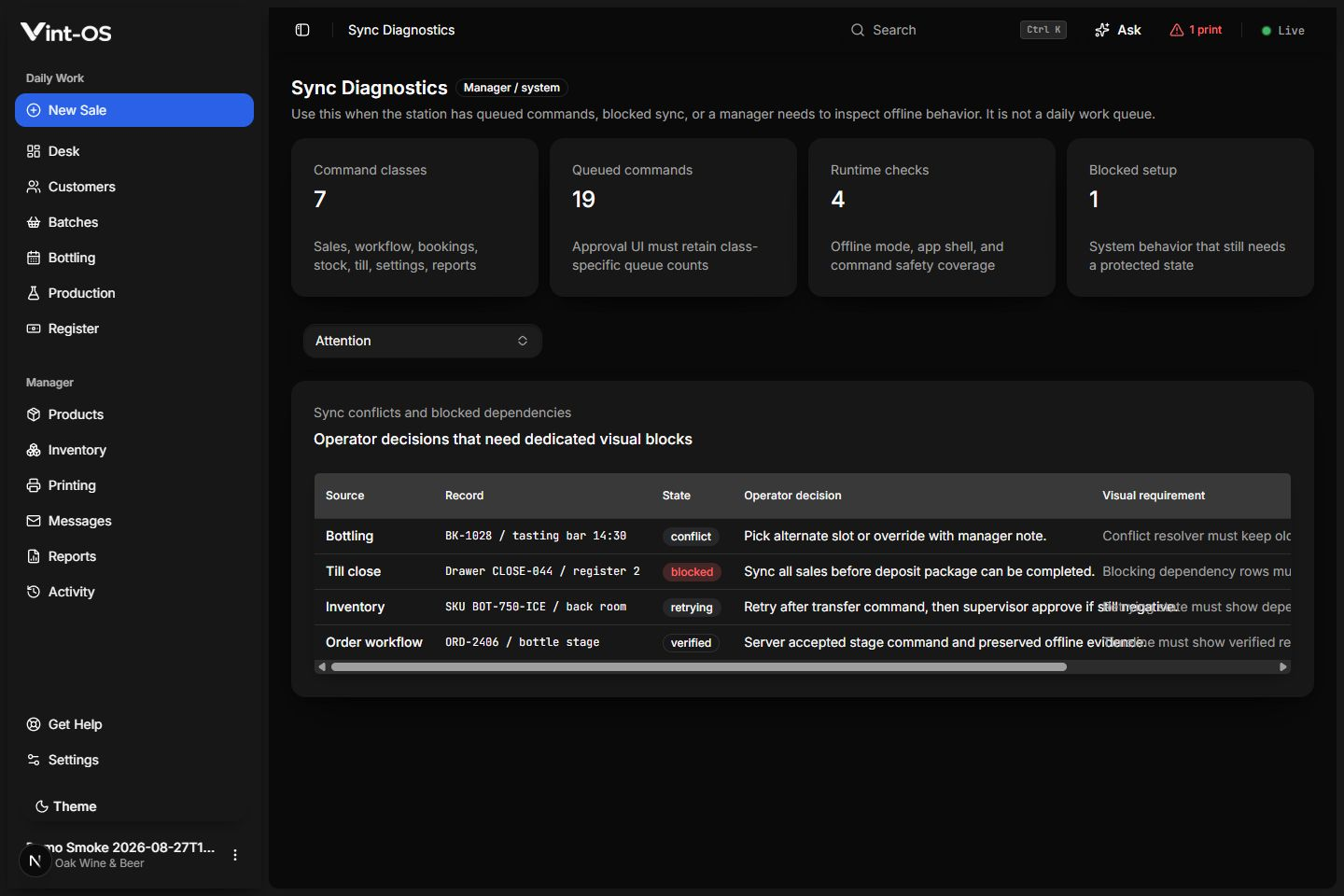Image resolution: width=1344 pixels, height=896 pixels.
Task: Select record Drawer CLOSE-044 / register 2
Action: click(542, 571)
